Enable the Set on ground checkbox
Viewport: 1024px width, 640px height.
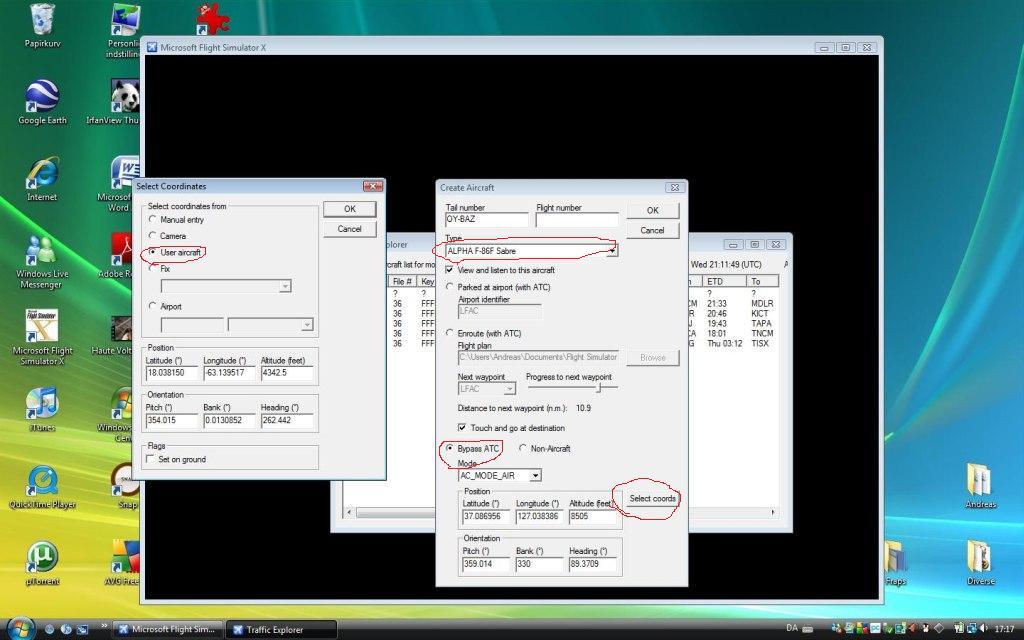(x=150, y=459)
